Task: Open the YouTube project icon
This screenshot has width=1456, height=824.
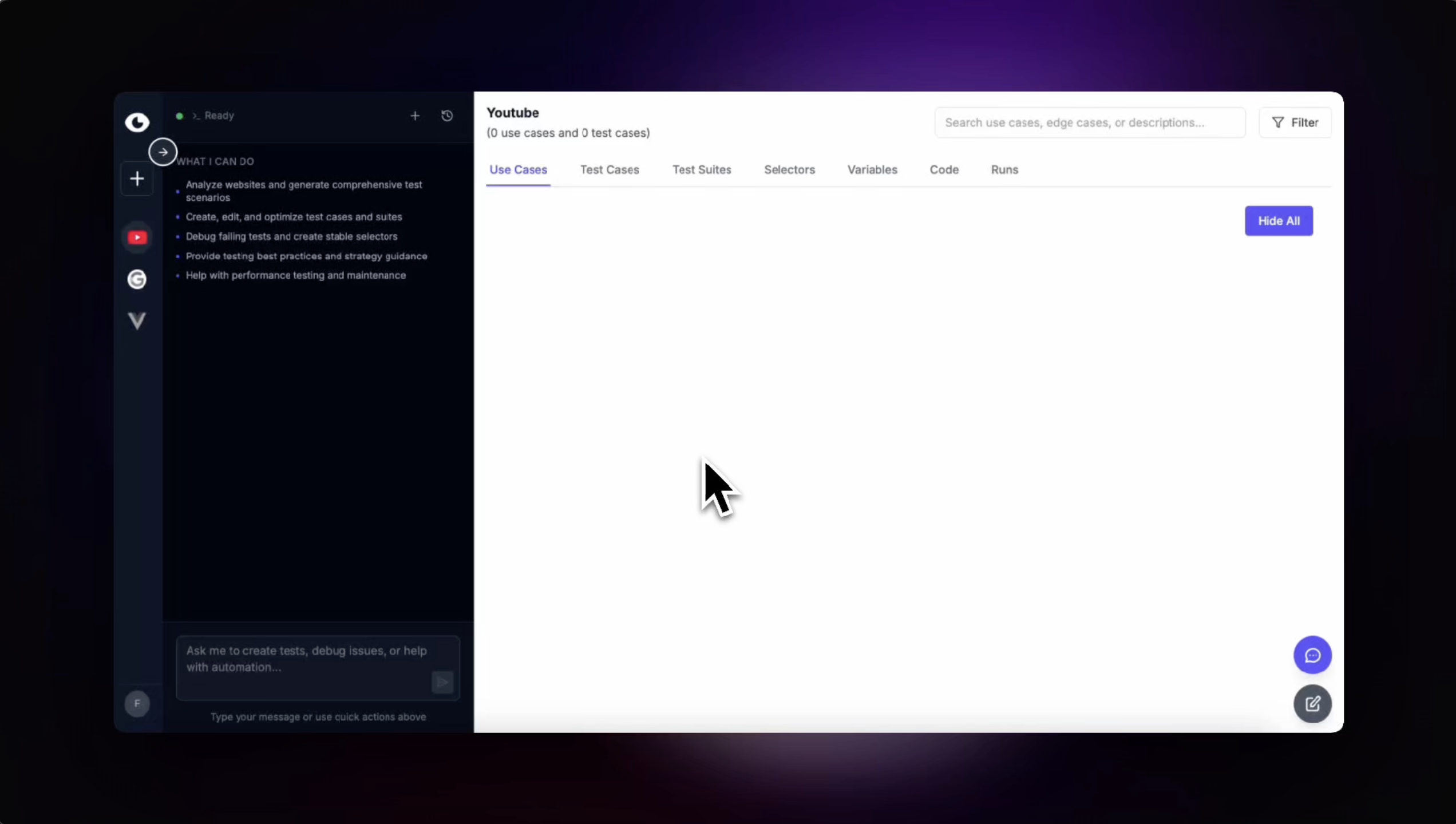Action: (x=137, y=237)
